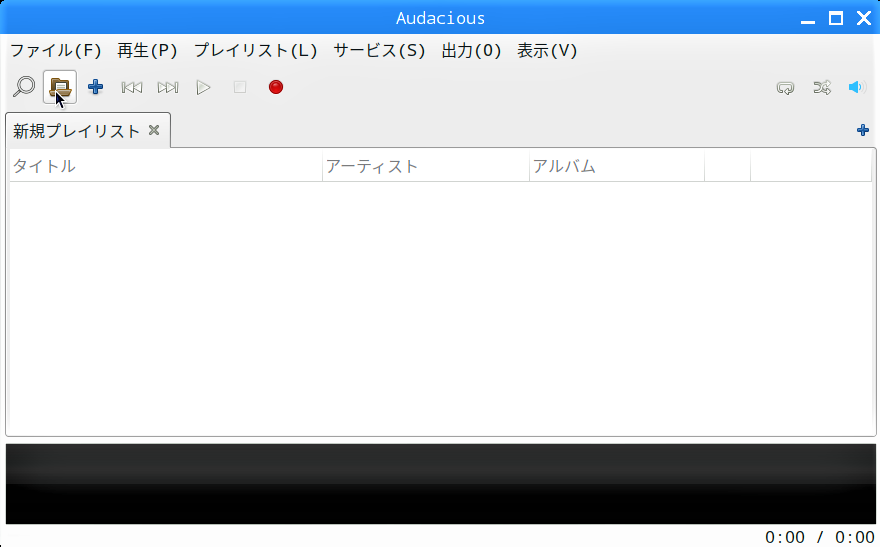The width and height of the screenshot is (880, 547).
Task: Click the open files folder icon
Action: [60, 87]
